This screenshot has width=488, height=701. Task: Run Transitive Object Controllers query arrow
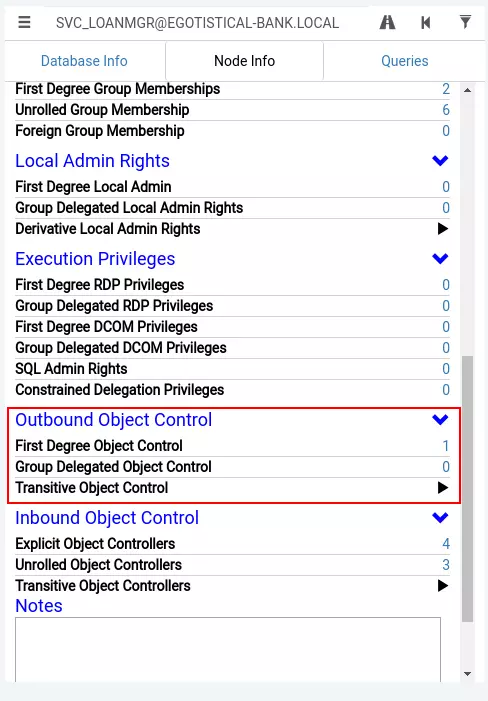tap(442, 586)
